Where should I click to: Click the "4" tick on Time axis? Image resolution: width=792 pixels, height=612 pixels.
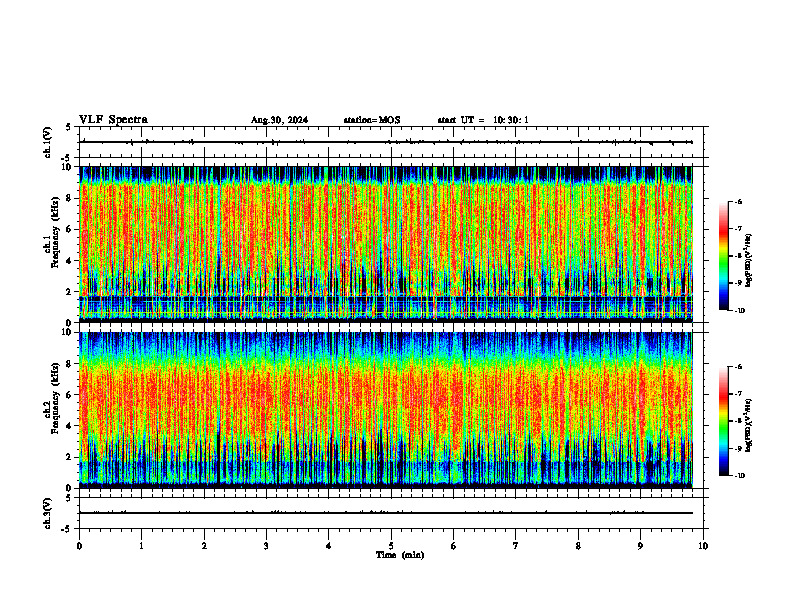(x=329, y=546)
